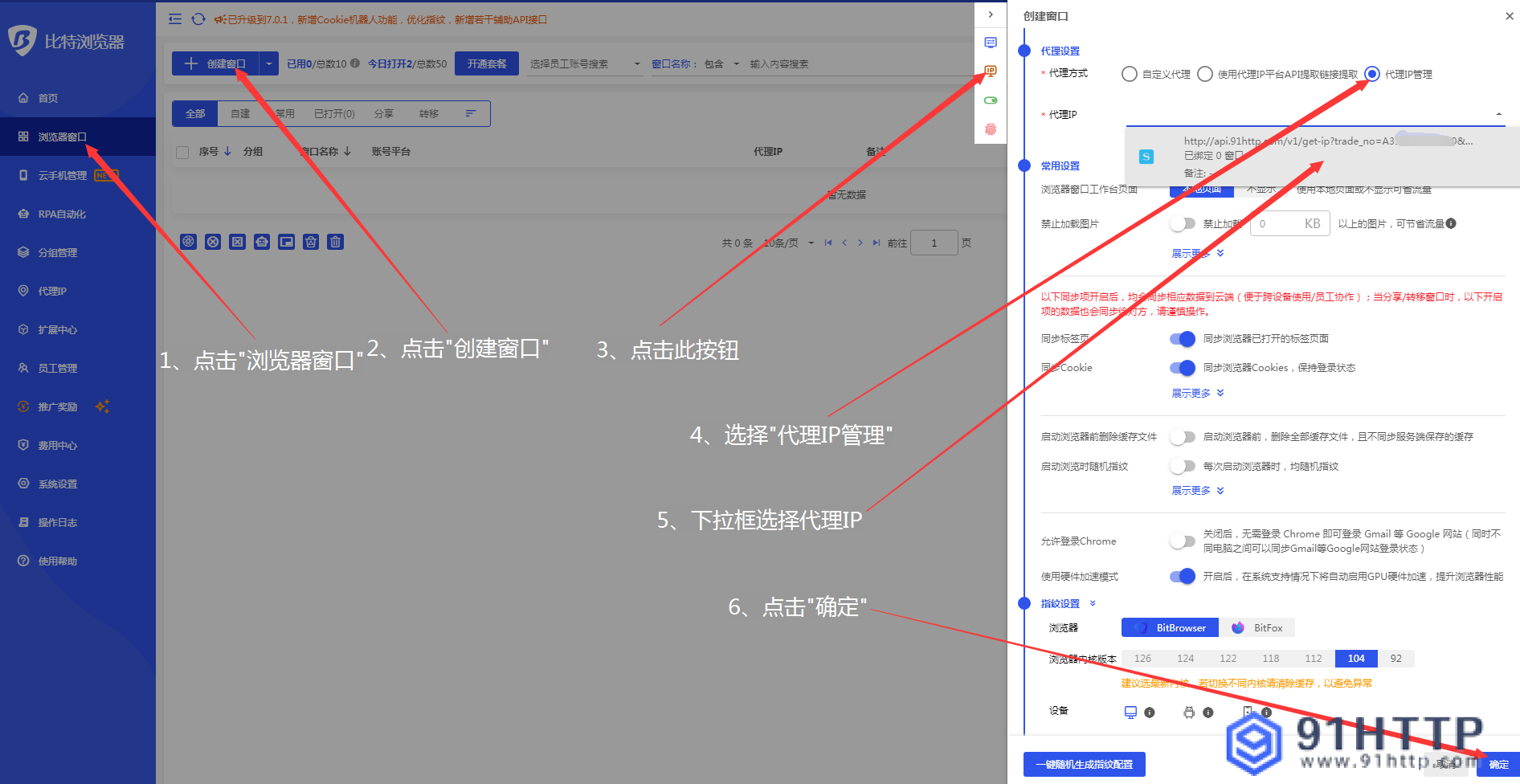Select the 自定义代理 radio option

tap(1130, 74)
